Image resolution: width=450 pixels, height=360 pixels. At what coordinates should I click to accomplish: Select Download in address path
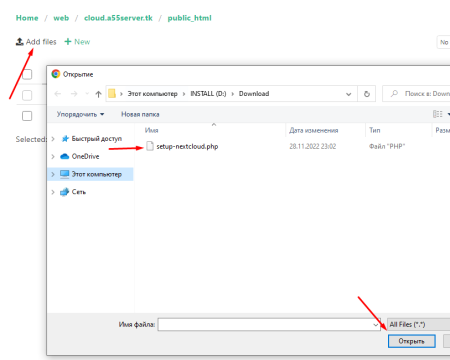pyautogui.click(x=254, y=94)
